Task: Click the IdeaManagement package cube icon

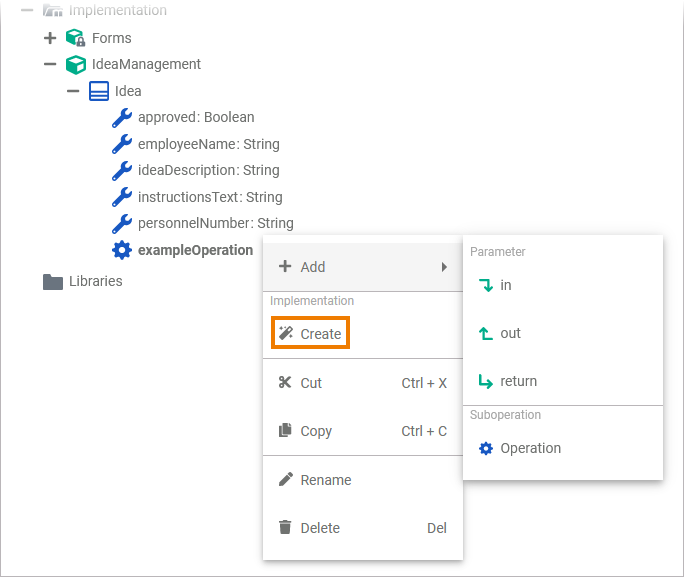Action: coord(75,64)
